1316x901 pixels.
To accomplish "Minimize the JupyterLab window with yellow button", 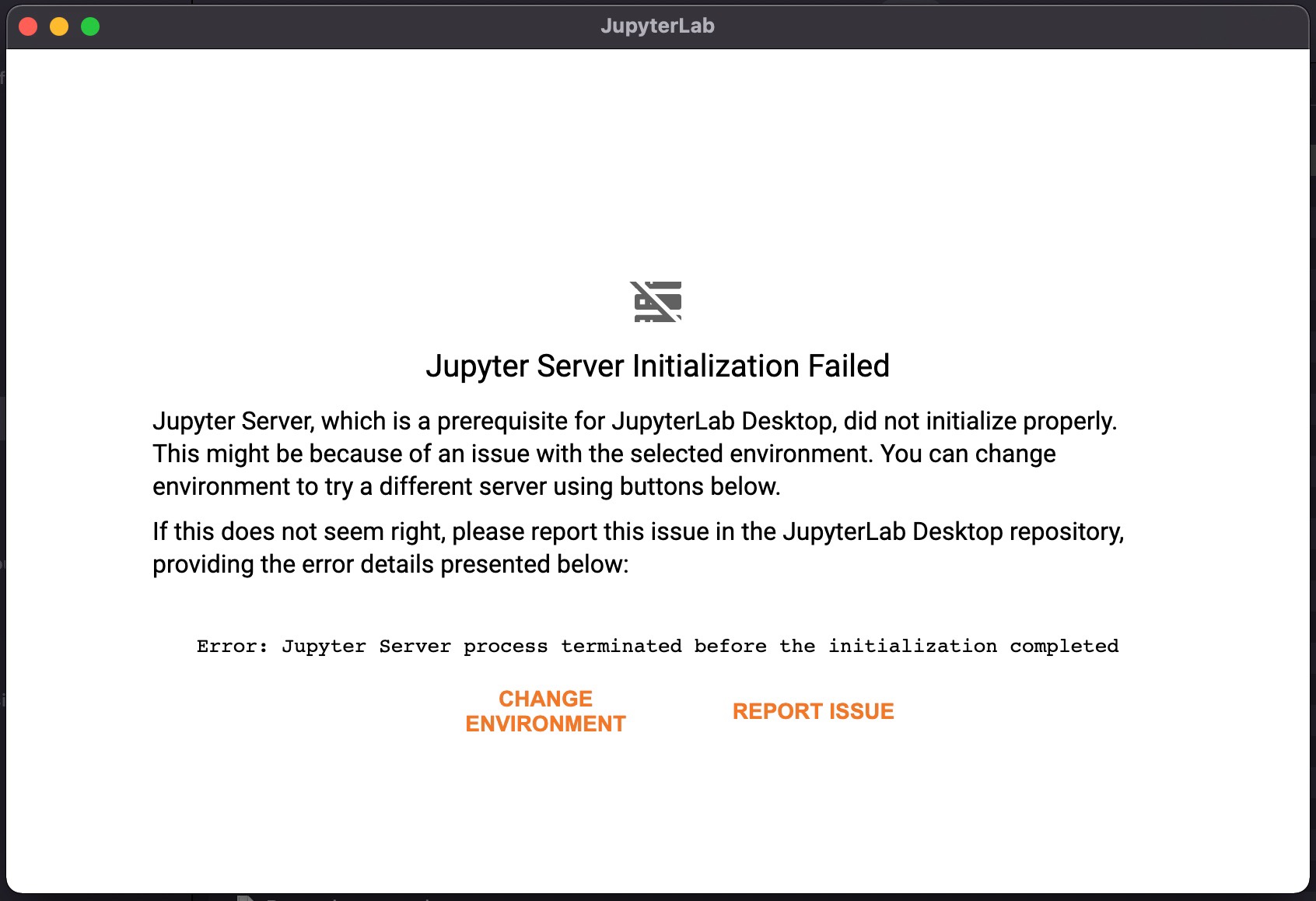I will [x=59, y=26].
